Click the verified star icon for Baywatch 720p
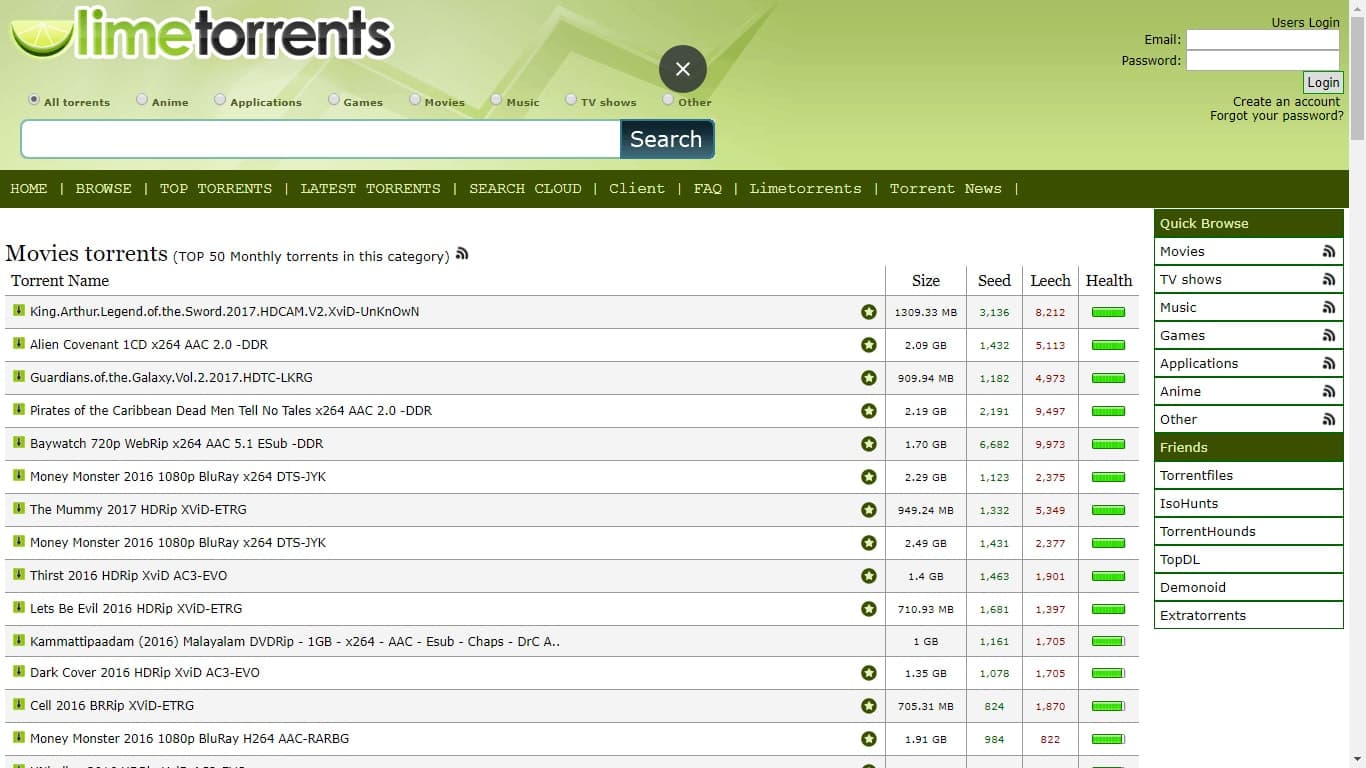 point(868,444)
